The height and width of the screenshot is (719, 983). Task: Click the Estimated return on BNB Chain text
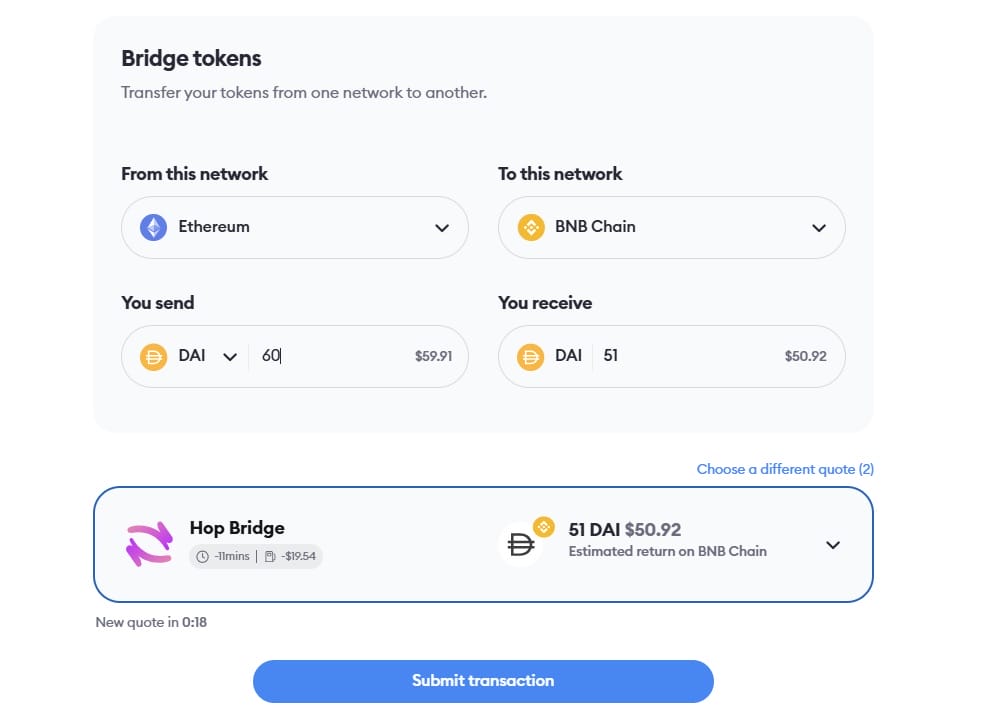667,551
